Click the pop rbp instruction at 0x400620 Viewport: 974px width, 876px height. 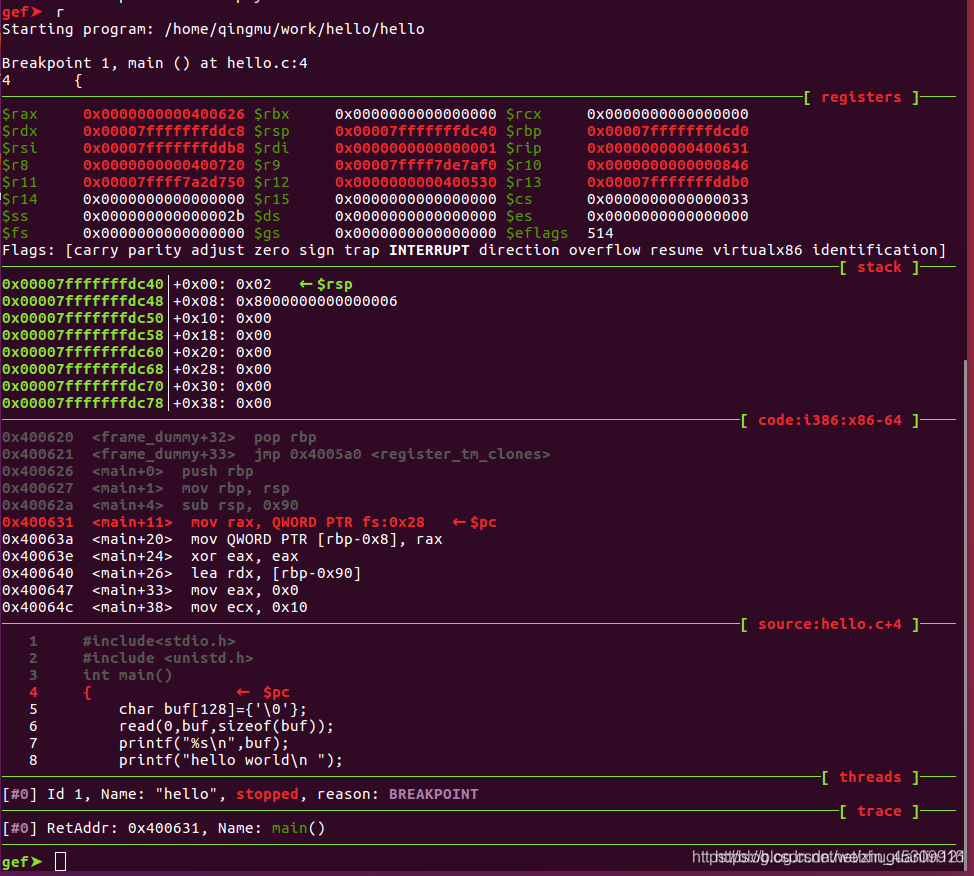pos(284,437)
